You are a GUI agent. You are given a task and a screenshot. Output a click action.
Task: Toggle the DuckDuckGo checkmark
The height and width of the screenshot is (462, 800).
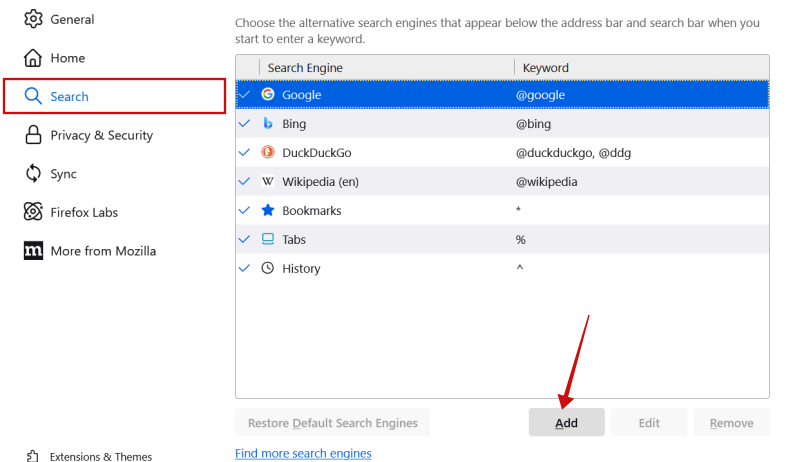pyautogui.click(x=244, y=152)
